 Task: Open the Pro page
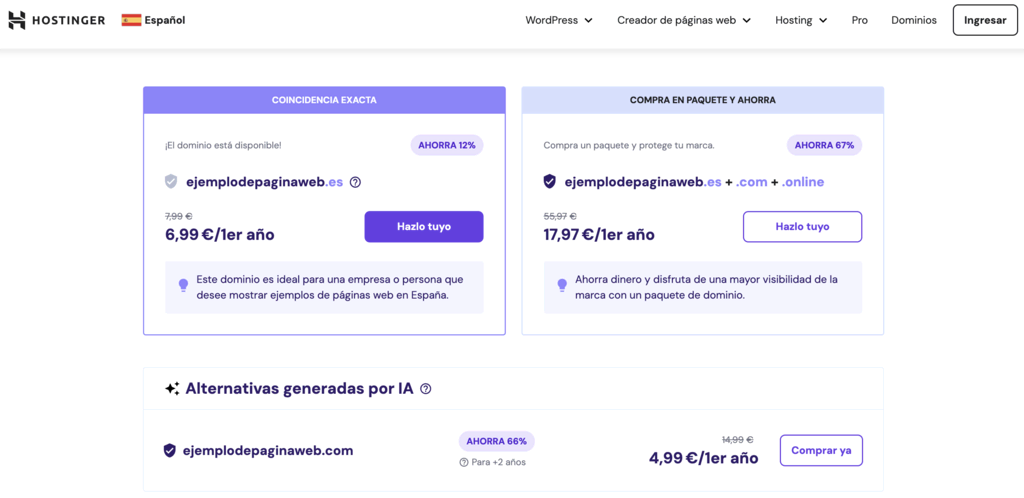[x=859, y=20]
